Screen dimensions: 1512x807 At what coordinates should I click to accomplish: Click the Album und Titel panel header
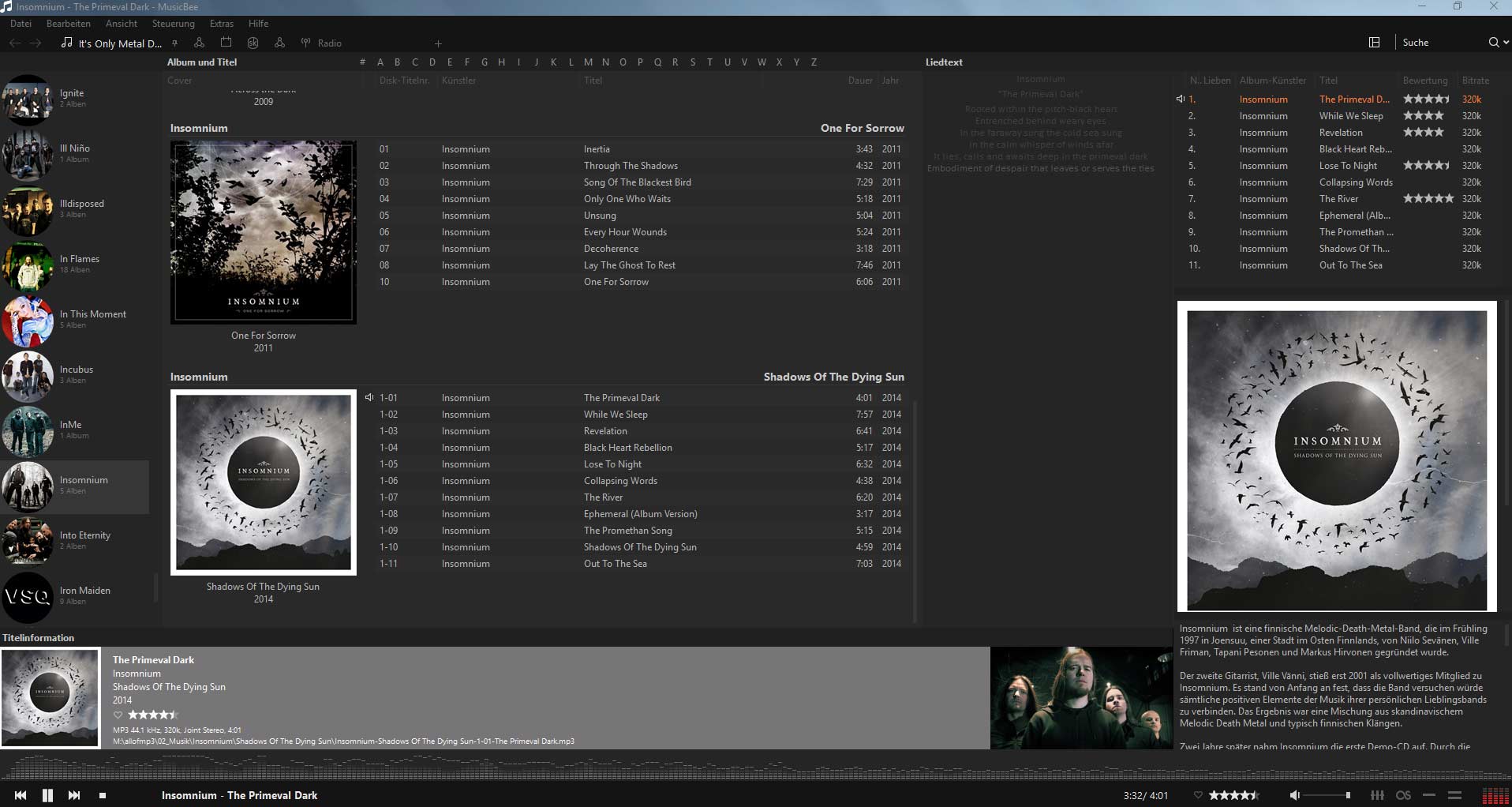pyautogui.click(x=202, y=62)
